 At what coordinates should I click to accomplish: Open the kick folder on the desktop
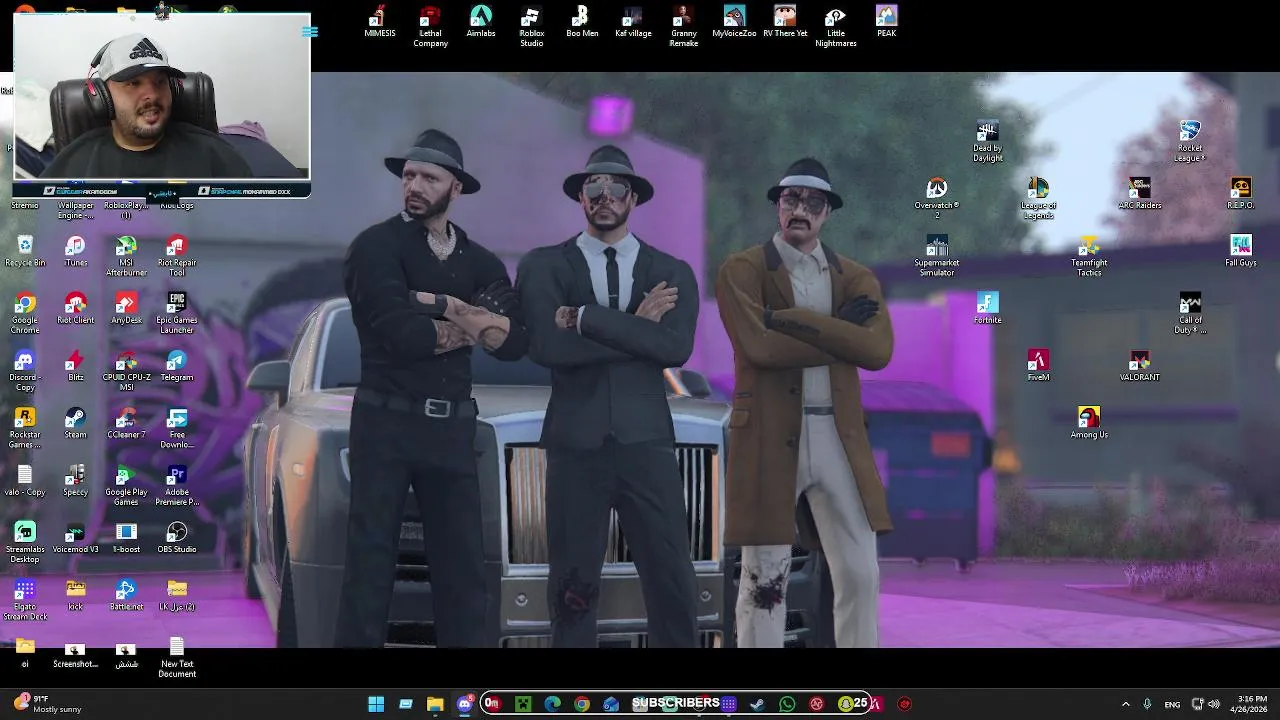(x=75, y=593)
